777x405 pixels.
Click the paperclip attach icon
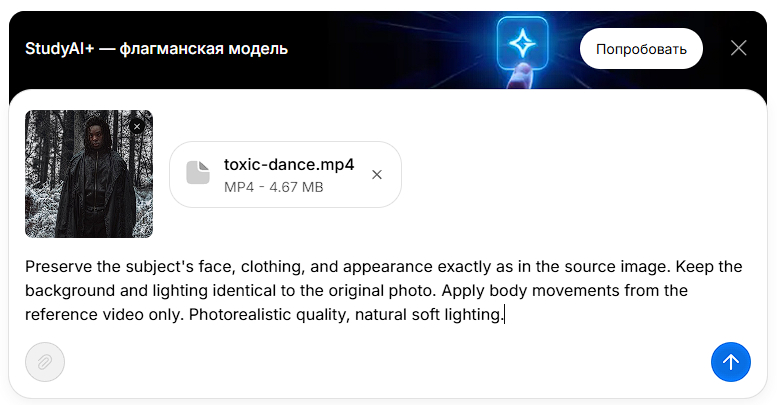click(x=45, y=362)
